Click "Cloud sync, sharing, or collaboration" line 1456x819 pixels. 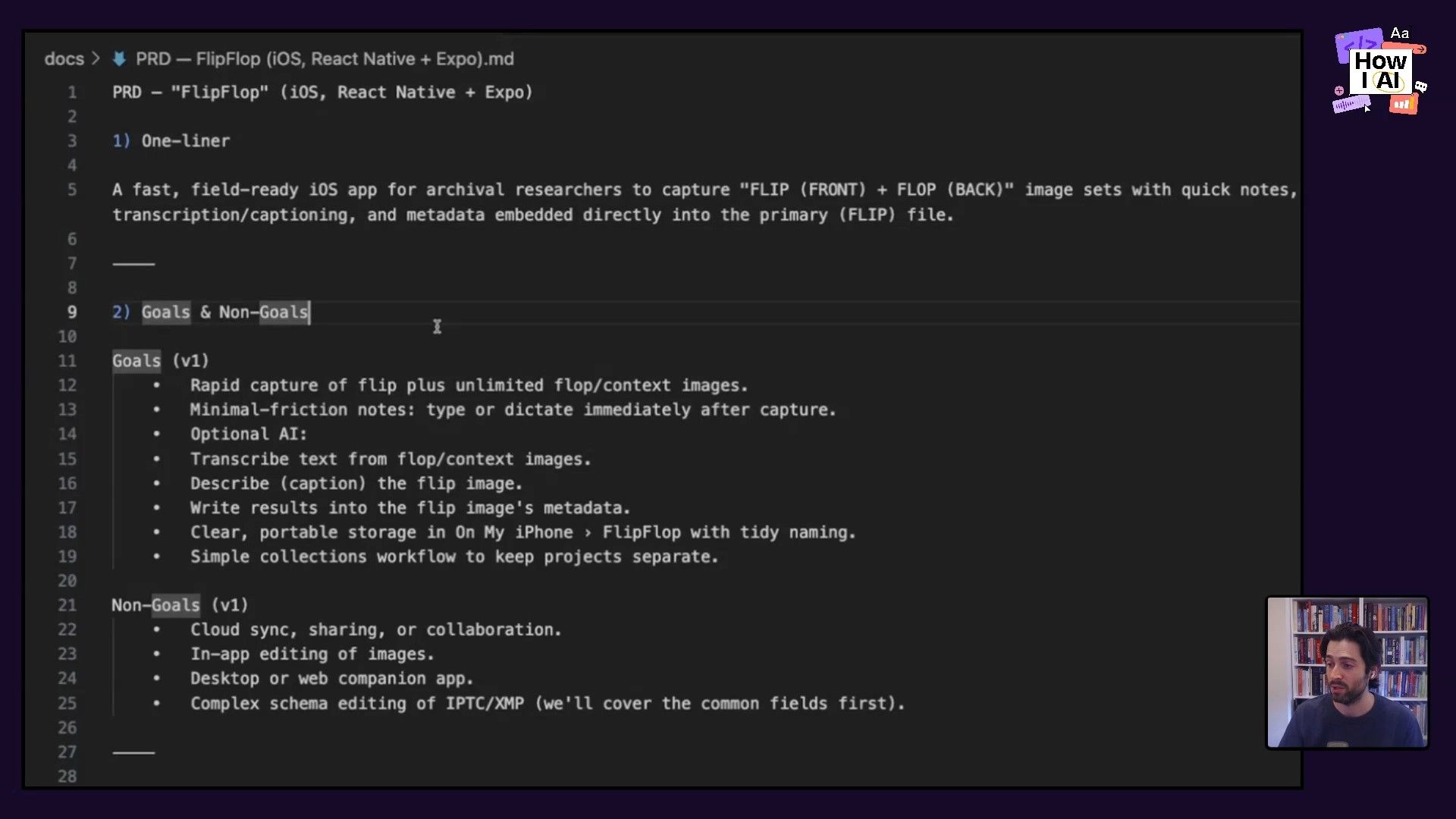pyautogui.click(x=375, y=629)
